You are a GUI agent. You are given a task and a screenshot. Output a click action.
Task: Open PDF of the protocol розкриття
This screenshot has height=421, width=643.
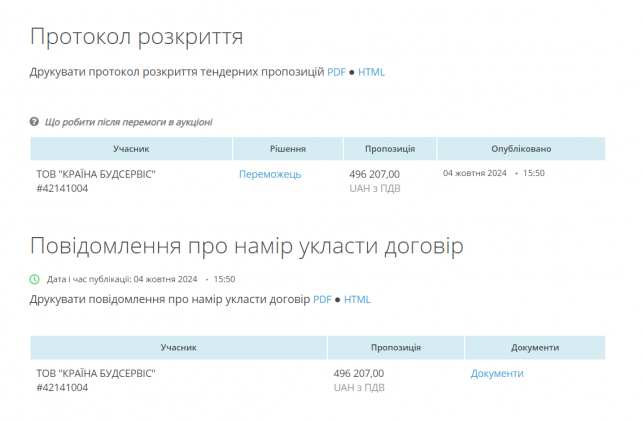(x=336, y=72)
